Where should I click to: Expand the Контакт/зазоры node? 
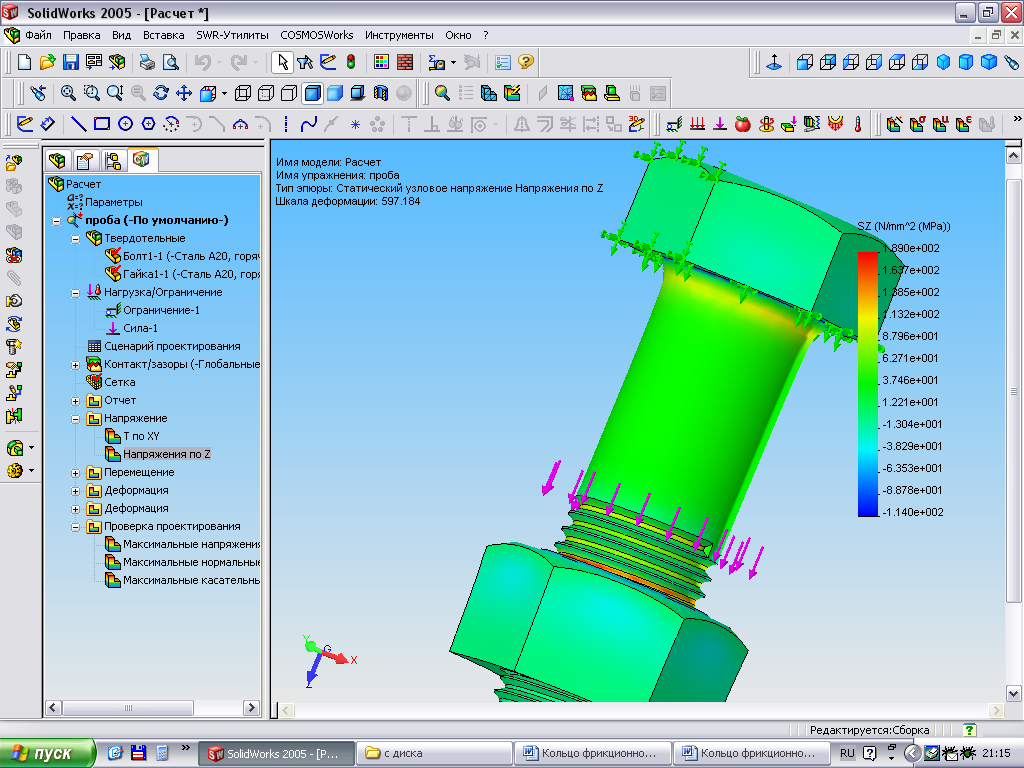(x=76, y=365)
